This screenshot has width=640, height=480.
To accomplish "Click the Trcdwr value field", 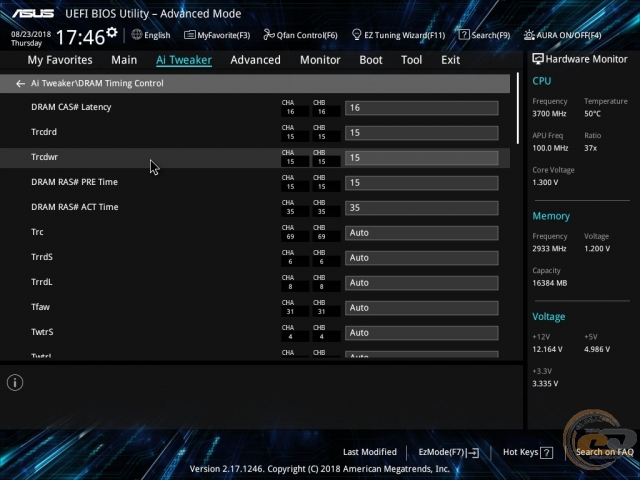I will pos(422,158).
